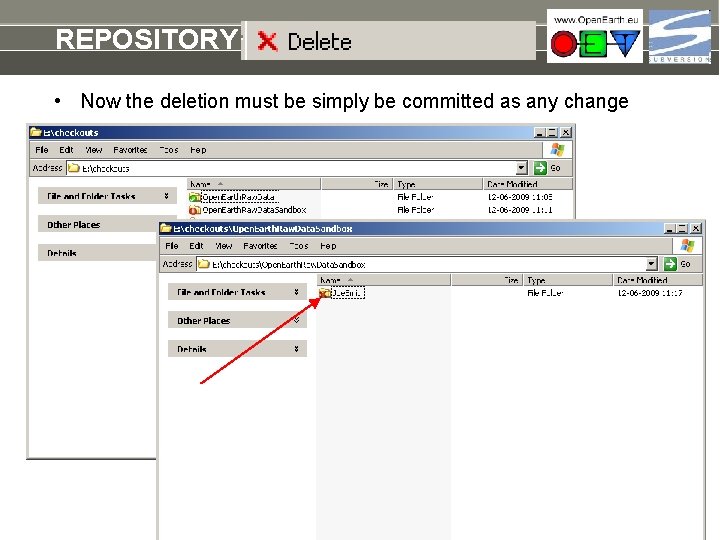Sort by Date Modified in E:\checkouts window
This screenshot has height=540, width=720.
point(528,184)
